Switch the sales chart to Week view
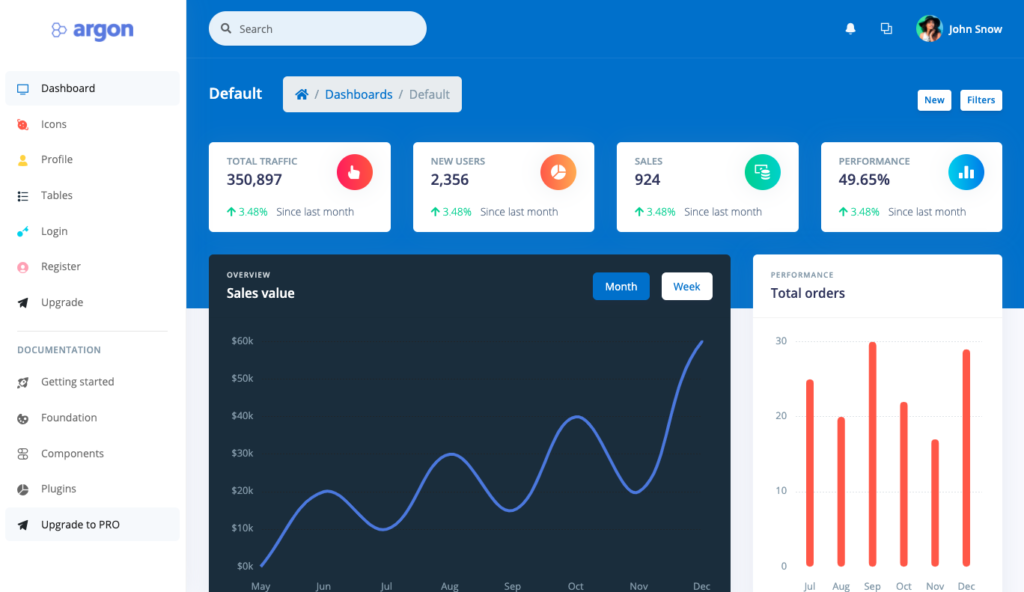The image size is (1024, 592). 686,286
